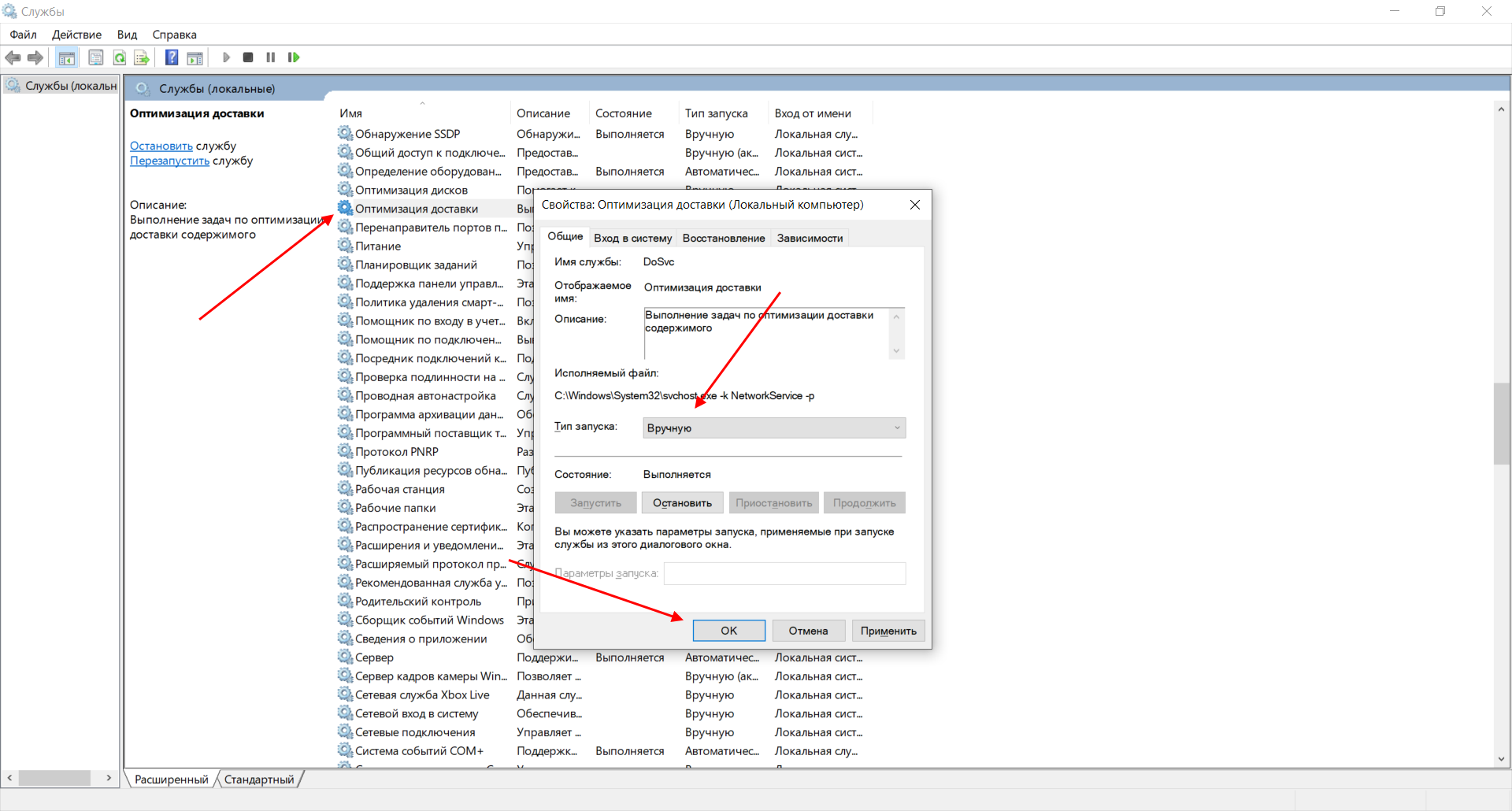The width and height of the screenshot is (1512, 811).
Task: Click the description box scroll down arrow
Action: point(896,351)
